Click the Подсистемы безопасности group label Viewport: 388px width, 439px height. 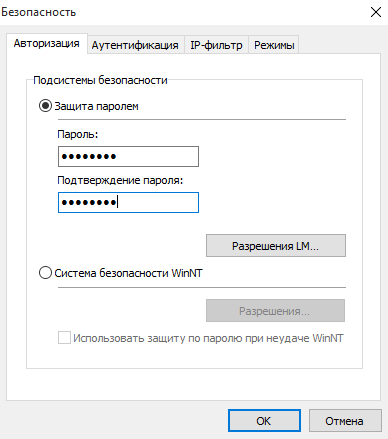coord(100,80)
